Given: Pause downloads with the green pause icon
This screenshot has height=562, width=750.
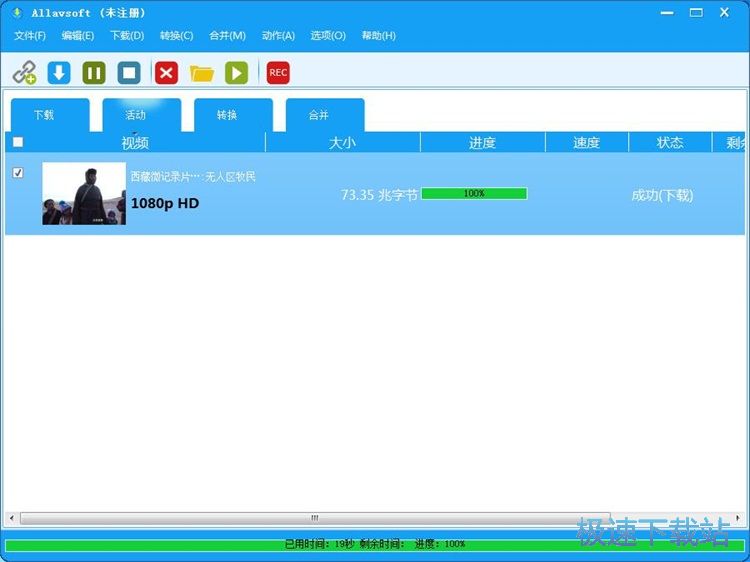Looking at the screenshot, I should tap(94, 72).
